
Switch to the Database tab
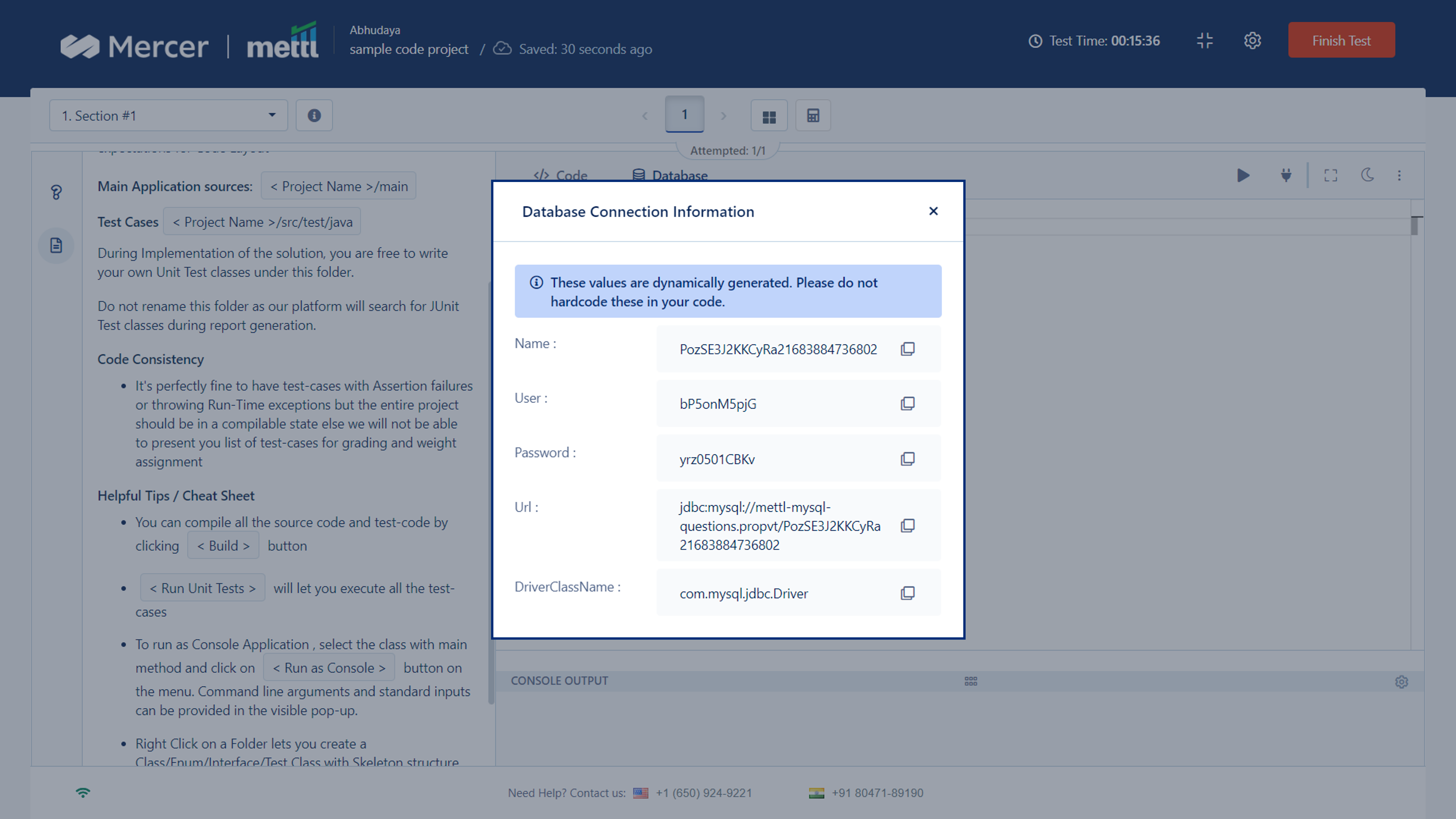(670, 175)
